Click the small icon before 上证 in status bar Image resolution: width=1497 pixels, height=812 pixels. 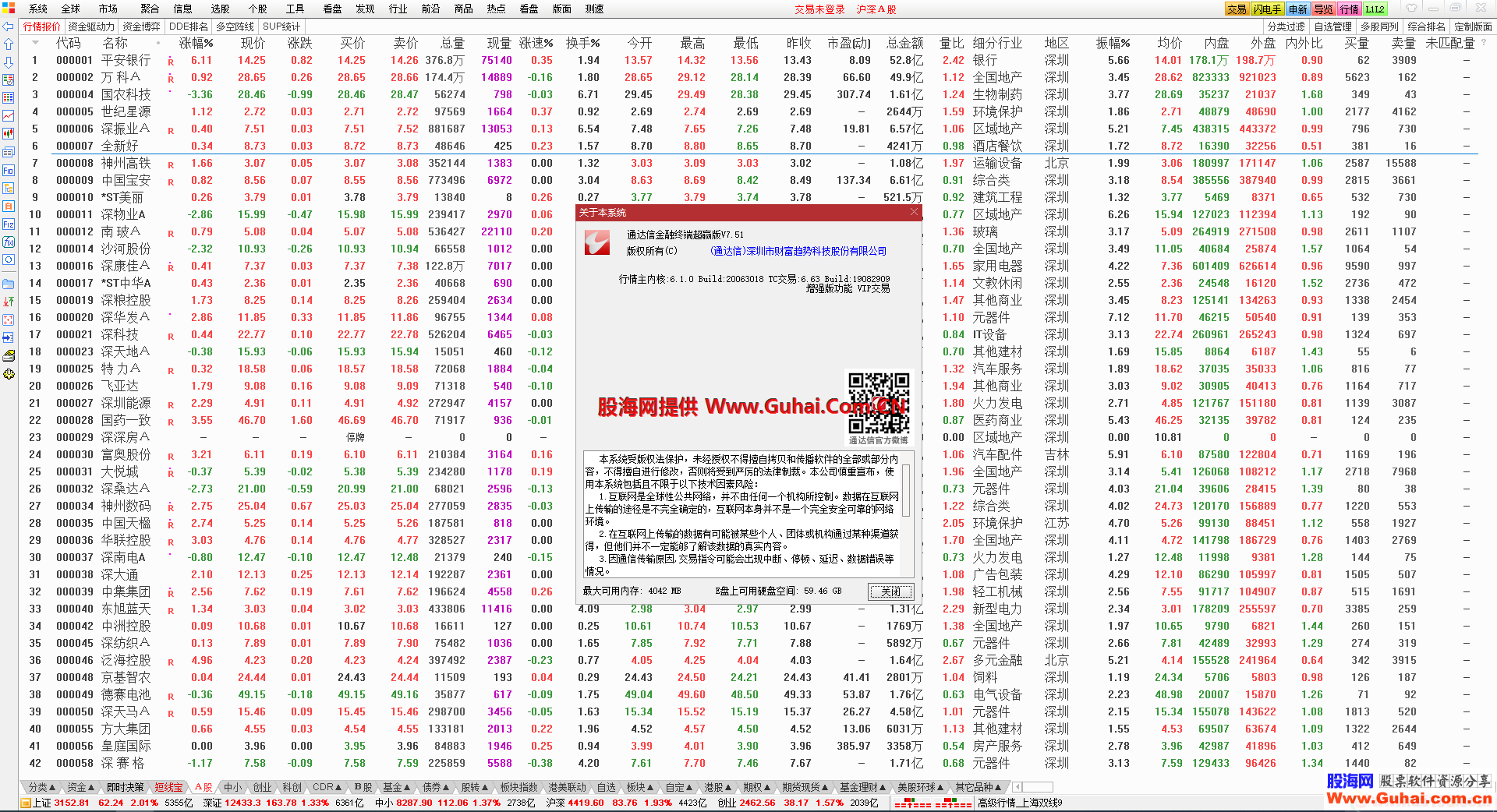coord(26,803)
